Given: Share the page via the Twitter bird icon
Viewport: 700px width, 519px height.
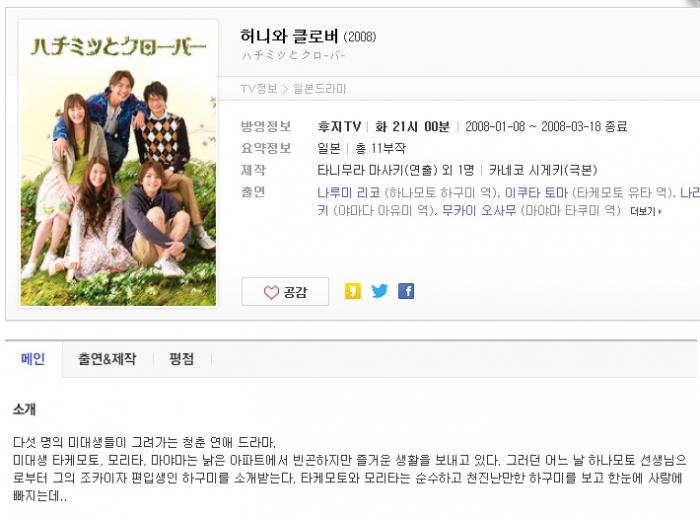Looking at the screenshot, I should coord(379,291).
